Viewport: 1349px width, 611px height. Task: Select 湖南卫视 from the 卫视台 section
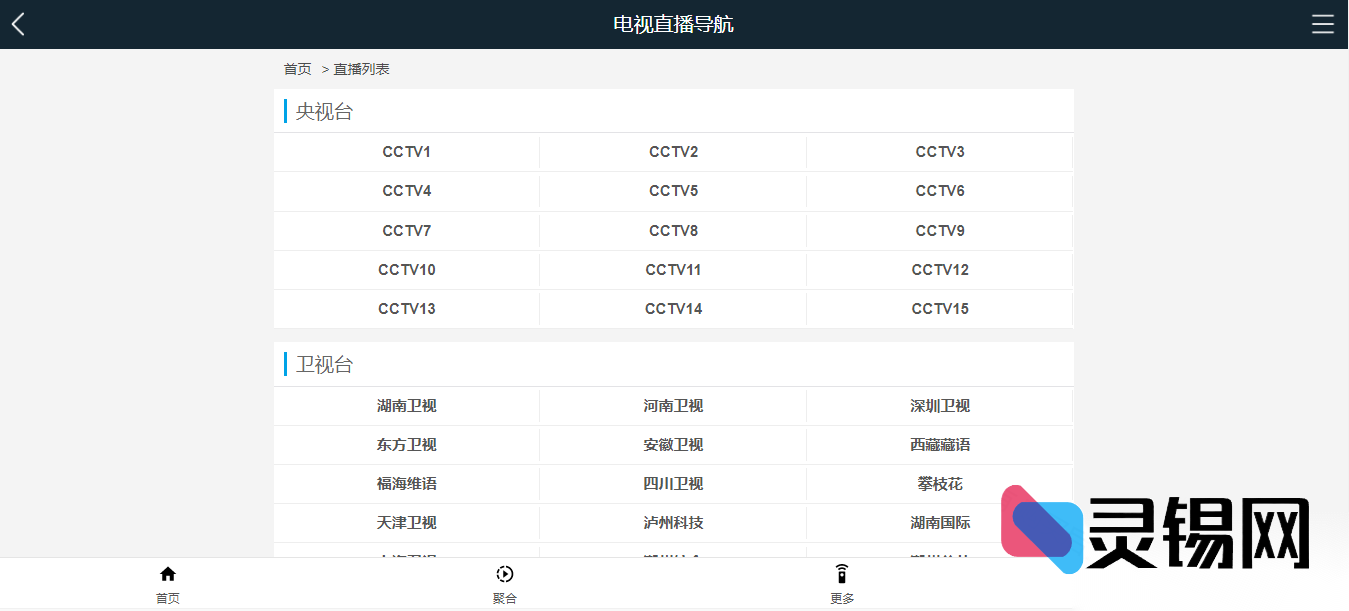pos(406,405)
